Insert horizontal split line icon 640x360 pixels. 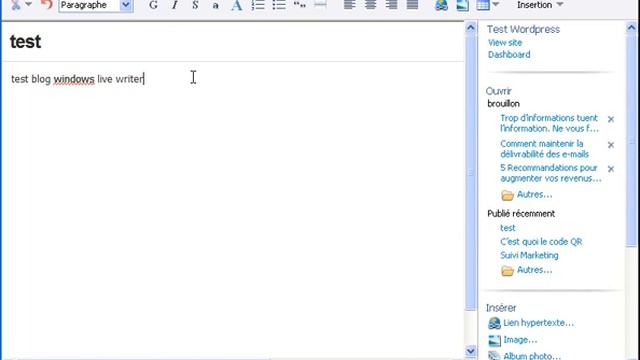pos(321,5)
